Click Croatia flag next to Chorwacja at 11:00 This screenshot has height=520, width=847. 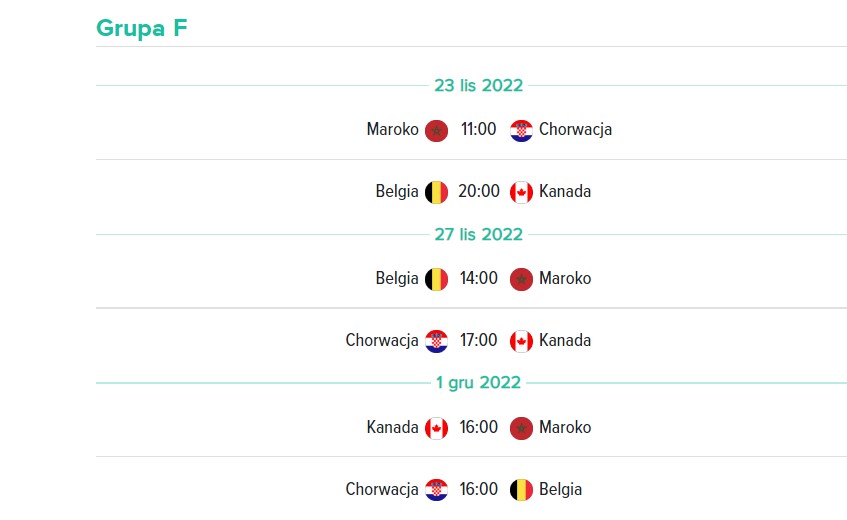click(x=521, y=131)
